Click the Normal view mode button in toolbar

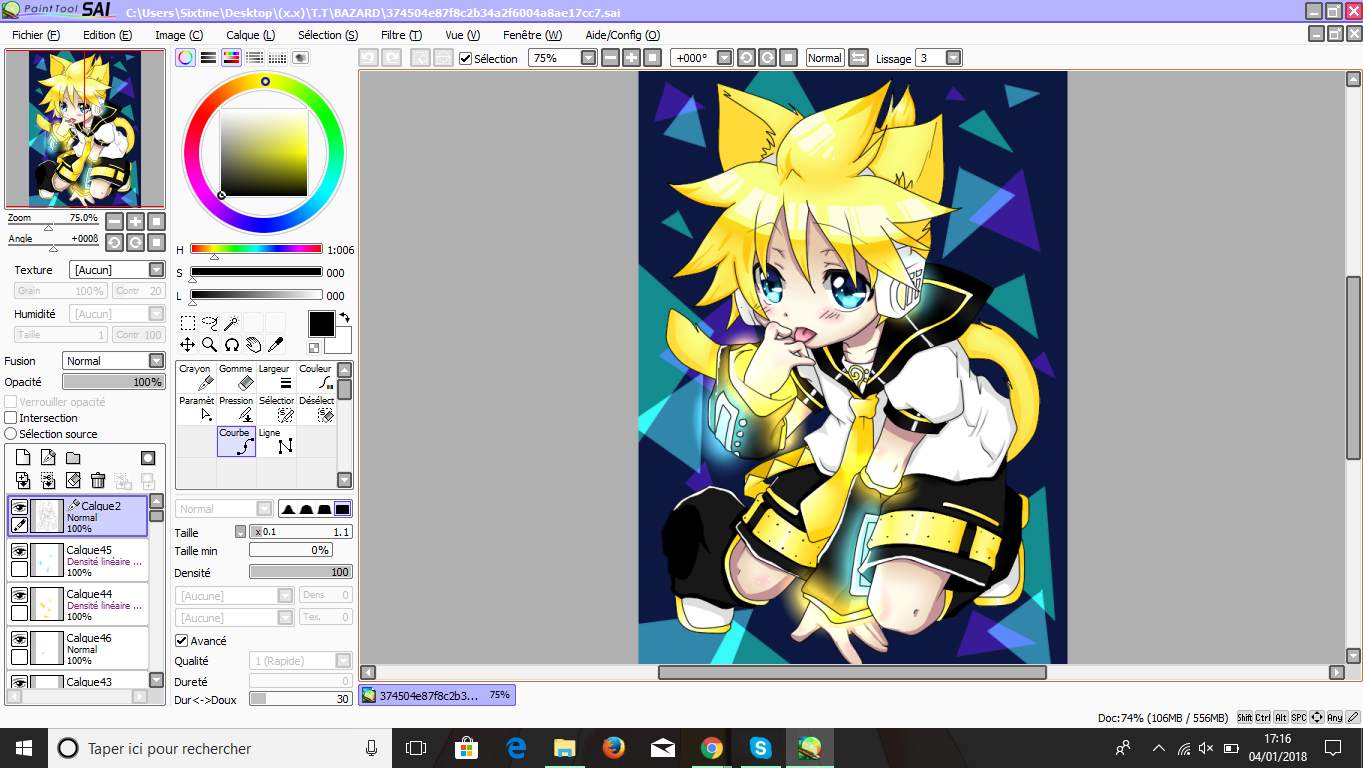[825, 58]
